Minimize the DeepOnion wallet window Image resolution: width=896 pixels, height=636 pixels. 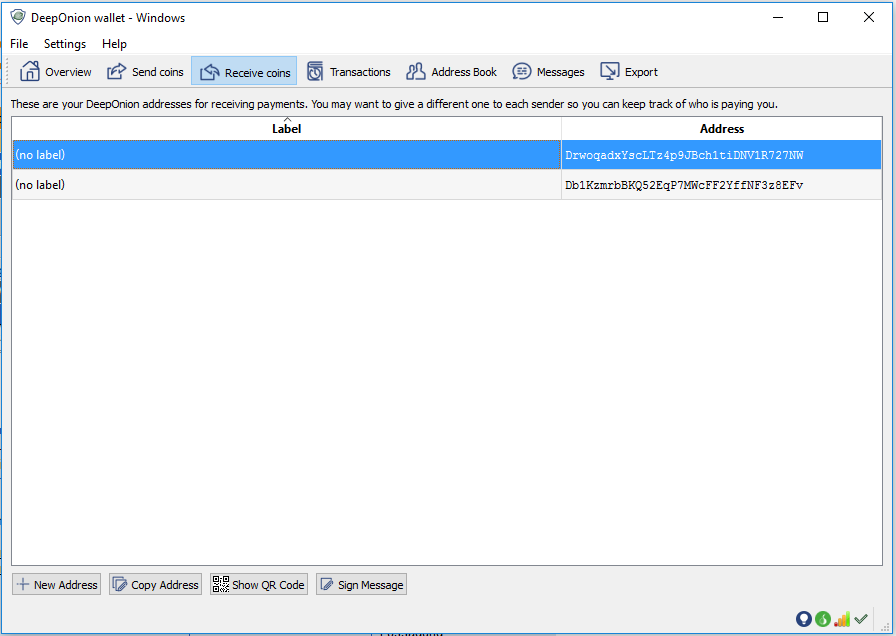point(778,17)
